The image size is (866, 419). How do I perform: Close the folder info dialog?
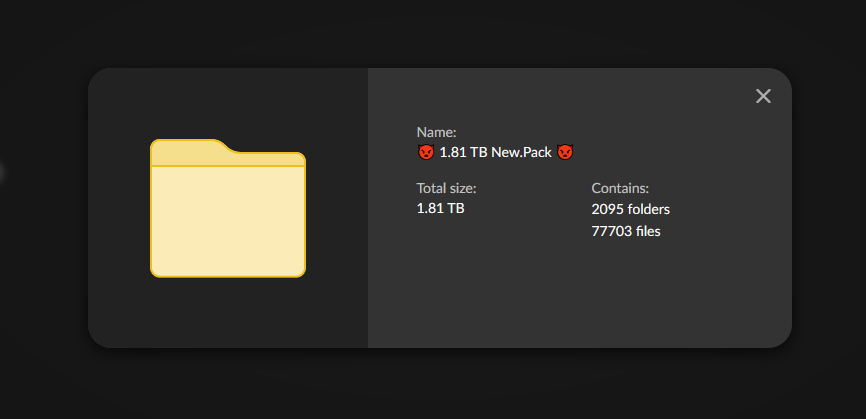click(763, 96)
